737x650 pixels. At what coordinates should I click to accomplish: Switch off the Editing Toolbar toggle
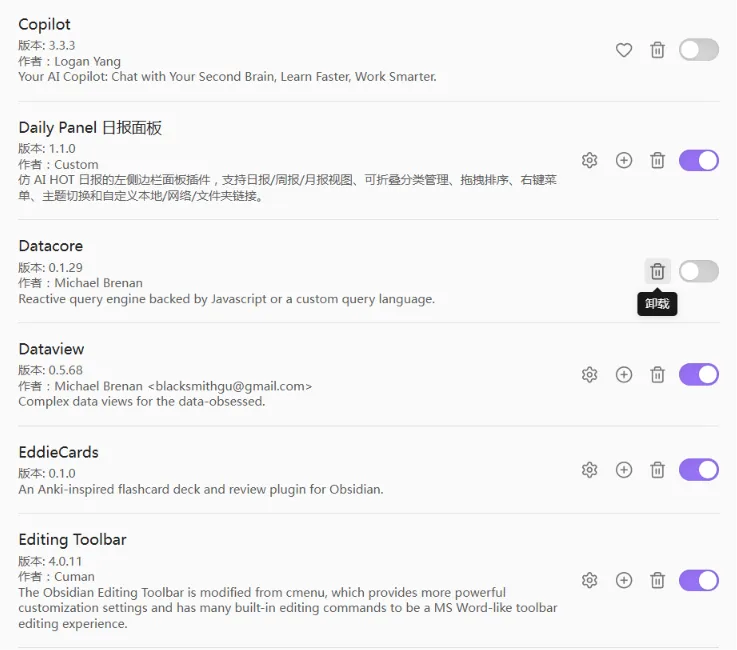[698, 580]
